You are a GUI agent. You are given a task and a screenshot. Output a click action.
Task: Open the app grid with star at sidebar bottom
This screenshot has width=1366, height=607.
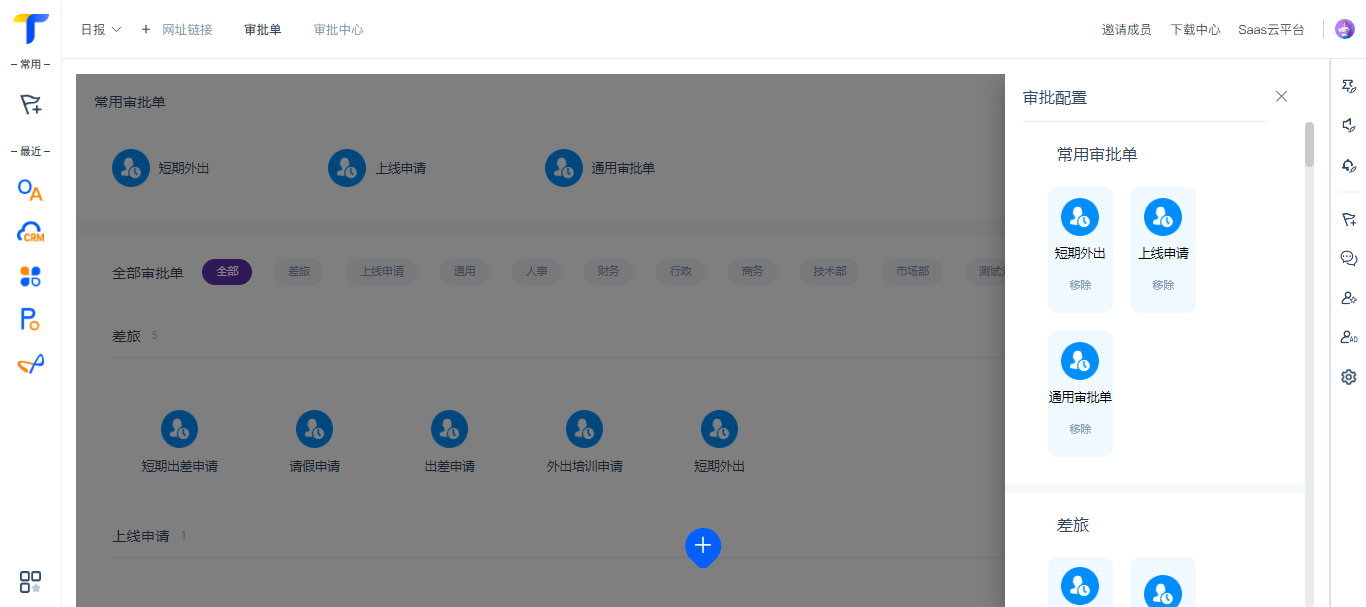point(30,582)
